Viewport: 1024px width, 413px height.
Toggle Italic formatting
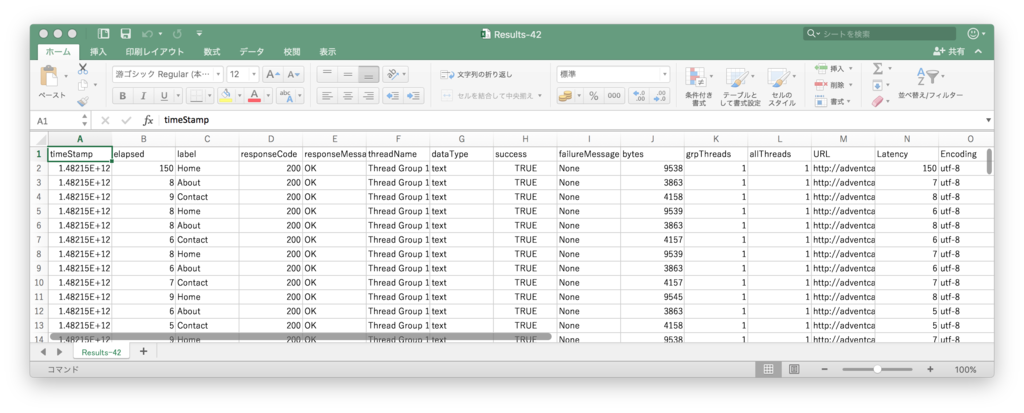143,96
